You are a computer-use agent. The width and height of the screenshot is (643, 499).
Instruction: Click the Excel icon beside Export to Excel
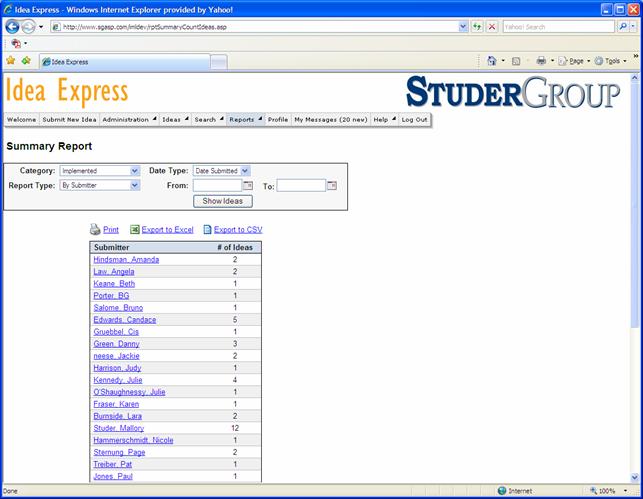pos(135,229)
